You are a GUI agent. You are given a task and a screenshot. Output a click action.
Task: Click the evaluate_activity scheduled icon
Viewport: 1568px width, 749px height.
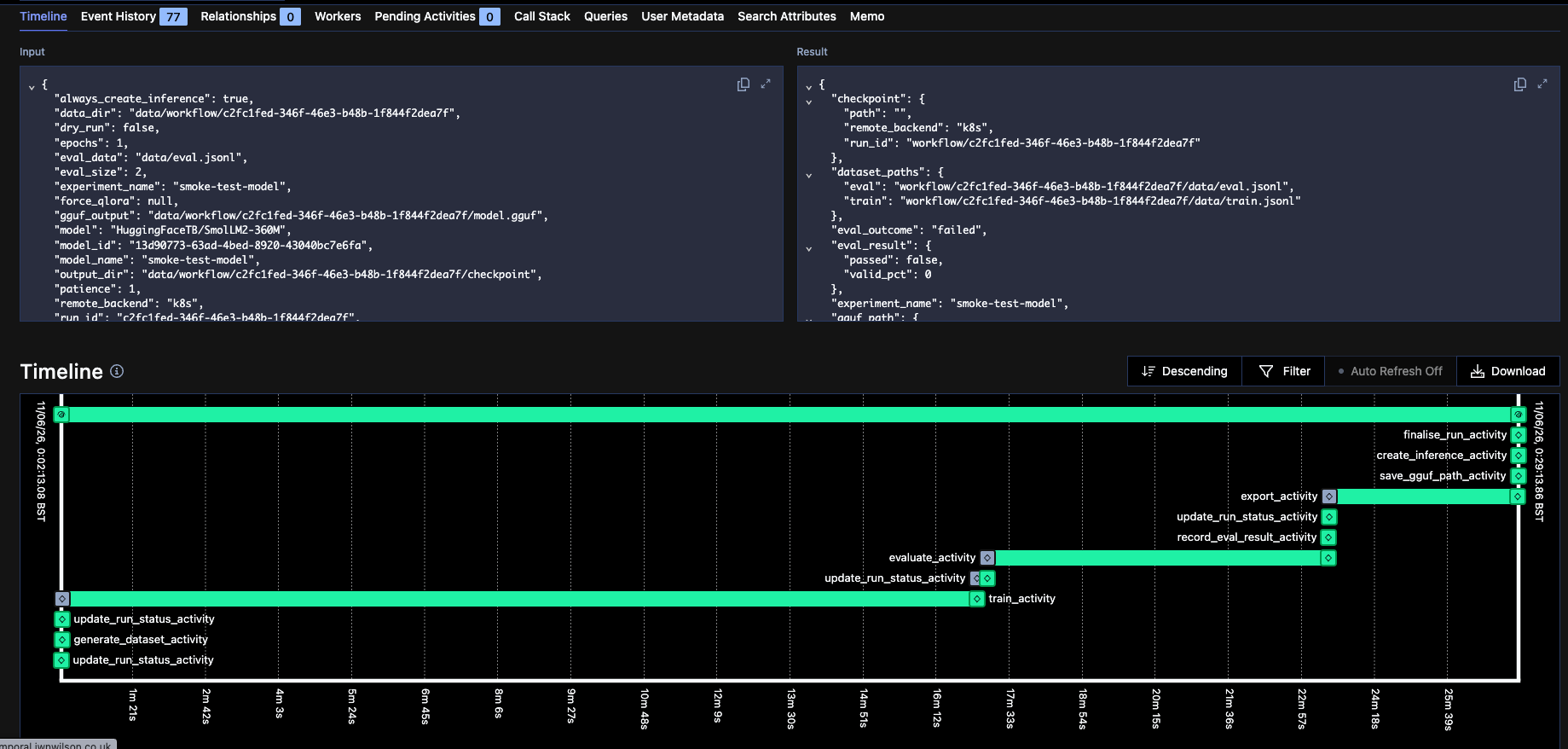click(x=987, y=558)
